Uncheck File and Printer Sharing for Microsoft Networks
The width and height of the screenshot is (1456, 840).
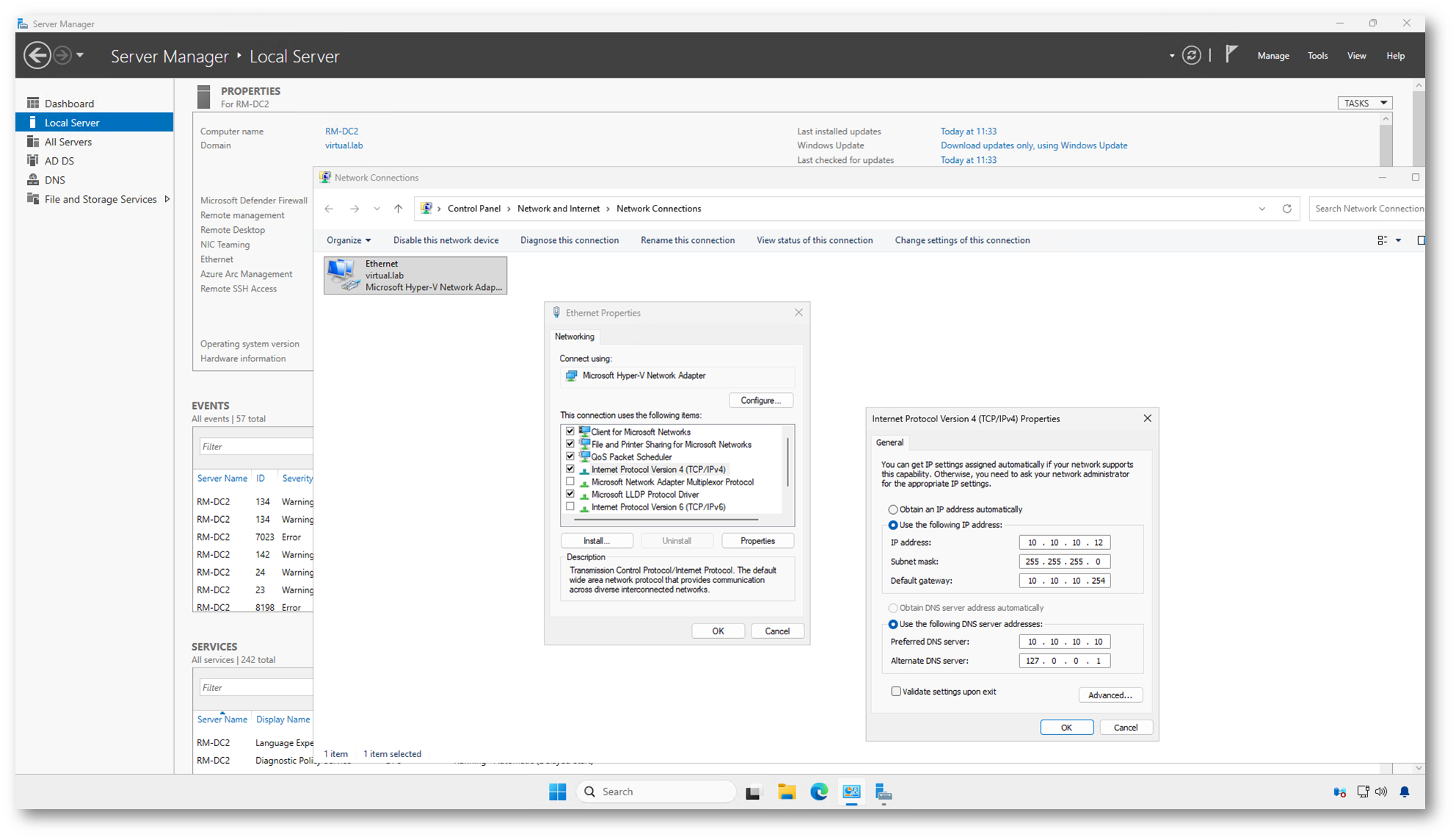click(x=570, y=443)
